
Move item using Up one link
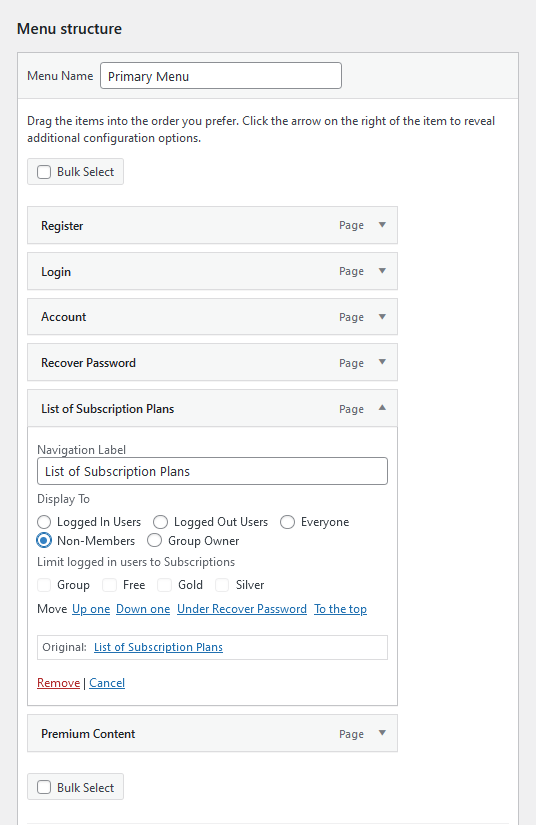tap(91, 609)
